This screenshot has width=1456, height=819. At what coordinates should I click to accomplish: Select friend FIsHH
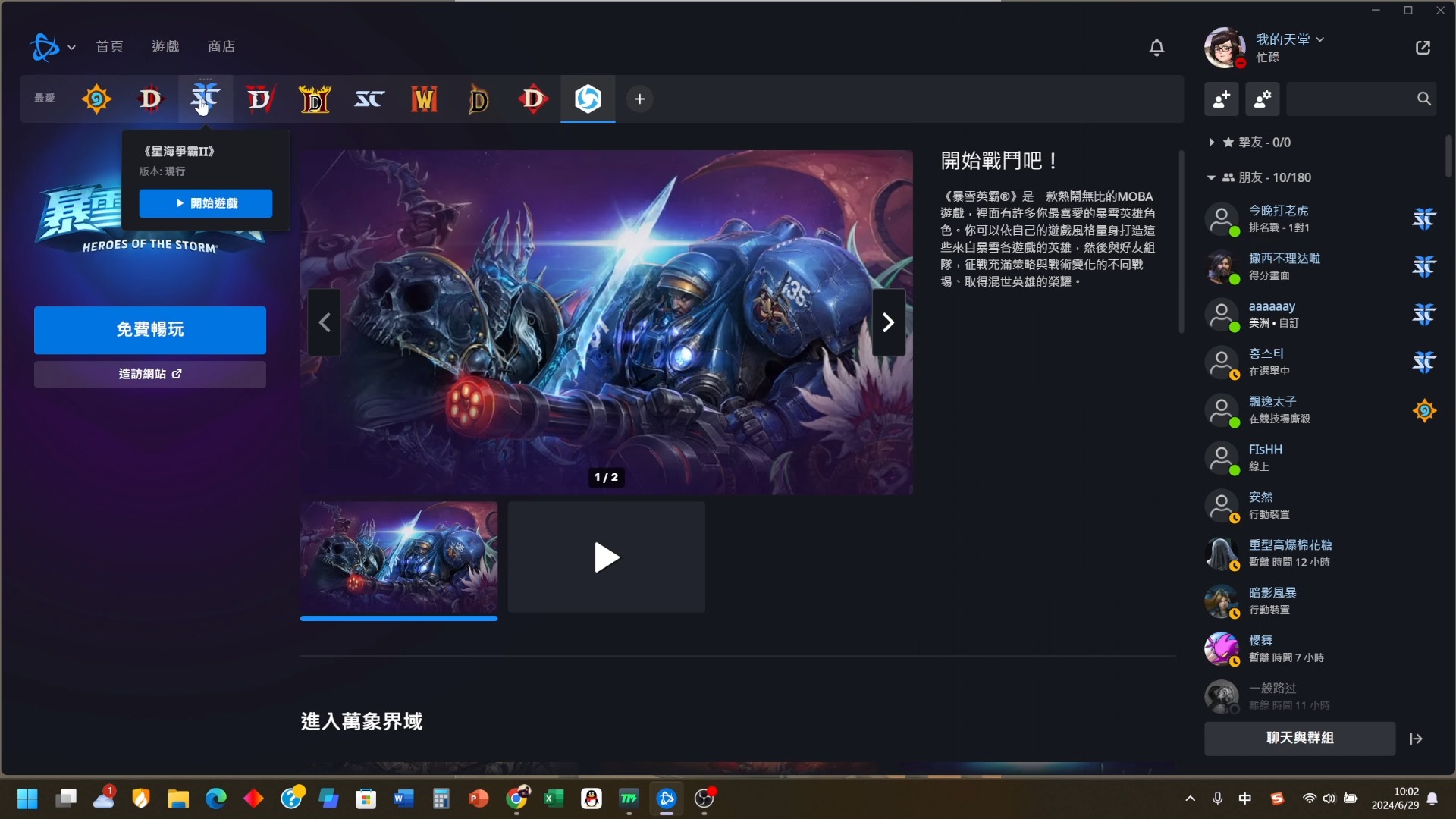(1321, 458)
